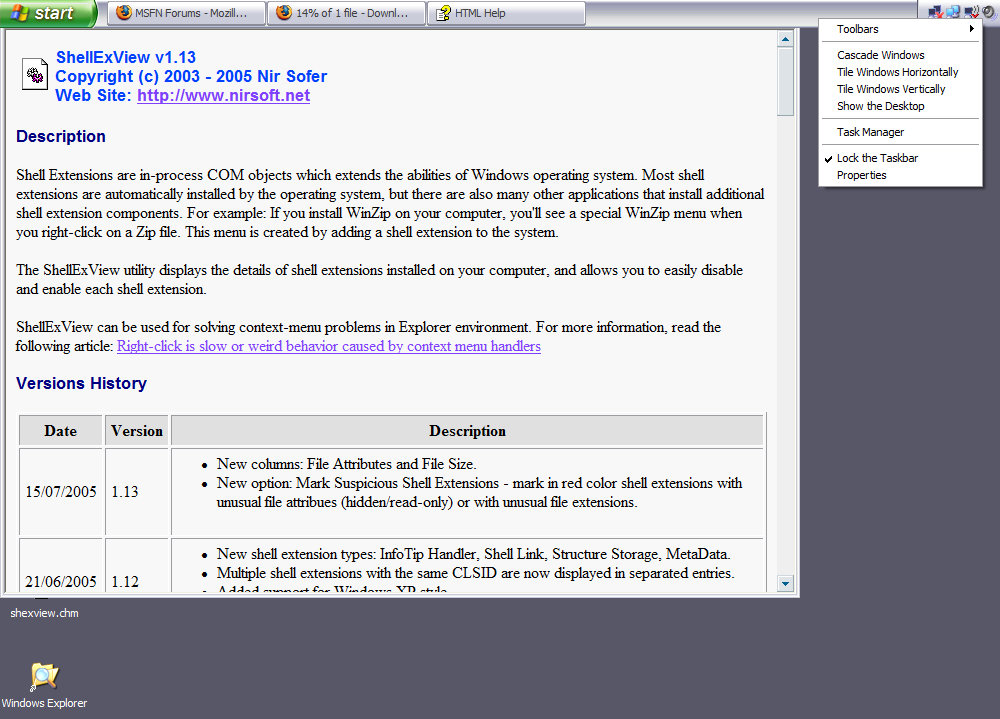Open taskbar Properties
The height and width of the screenshot is (719, 1000).
click(900, 175)
